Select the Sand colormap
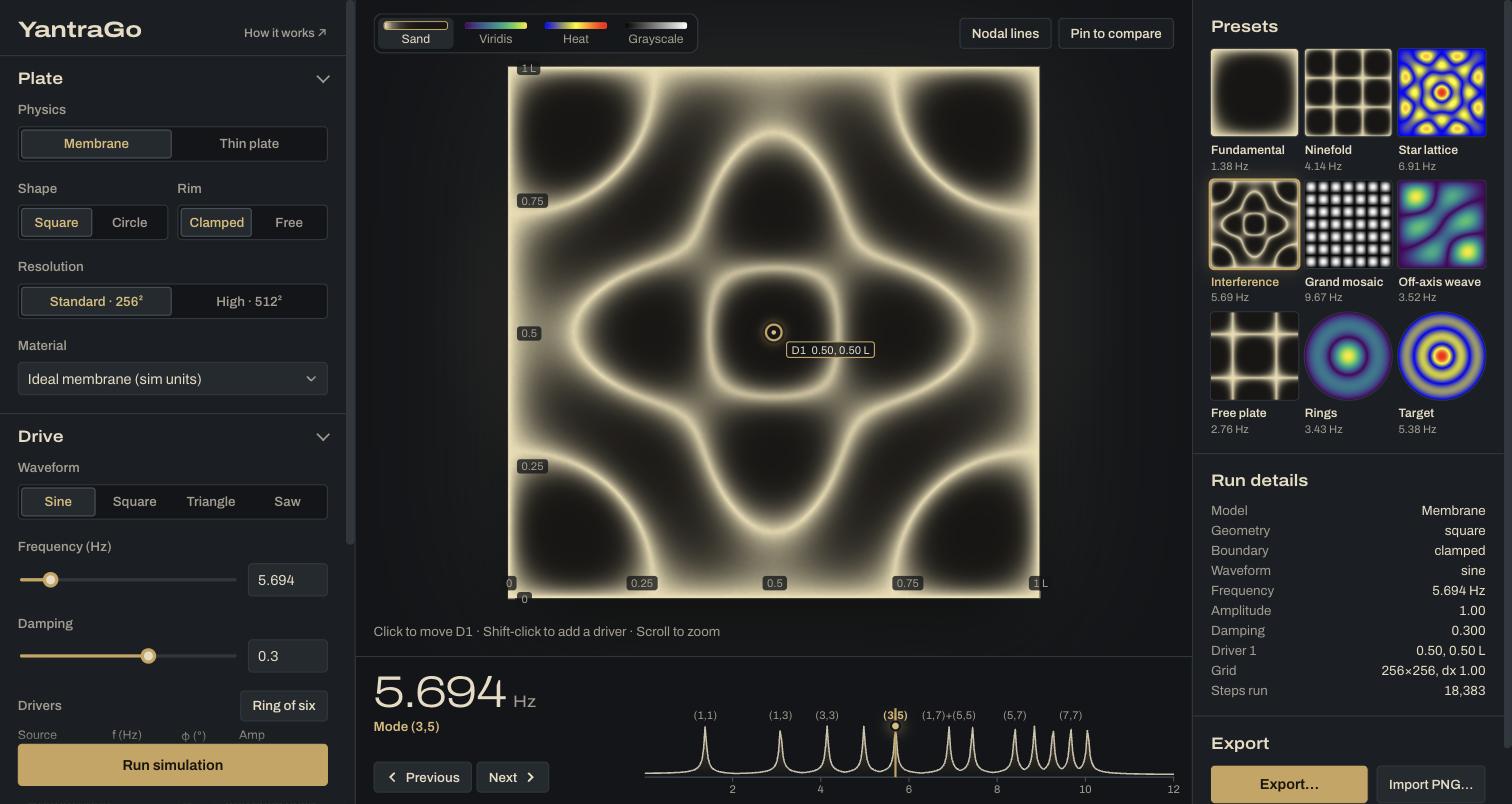 pos(416,33)
